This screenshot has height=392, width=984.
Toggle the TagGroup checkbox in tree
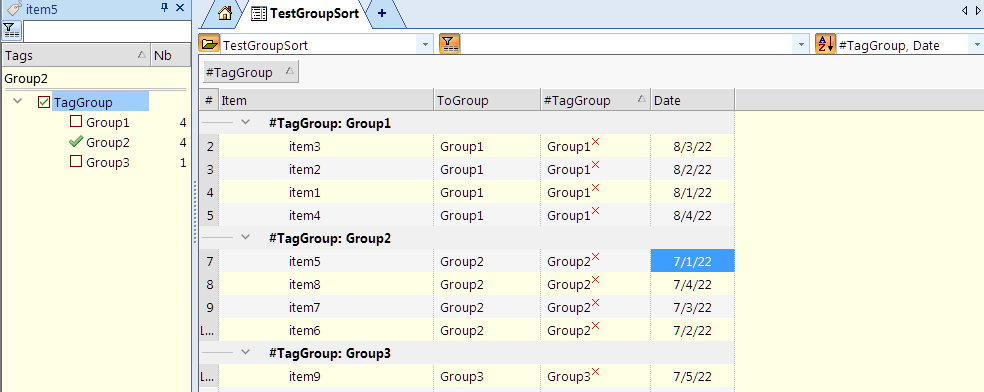(x=44, y=102)
